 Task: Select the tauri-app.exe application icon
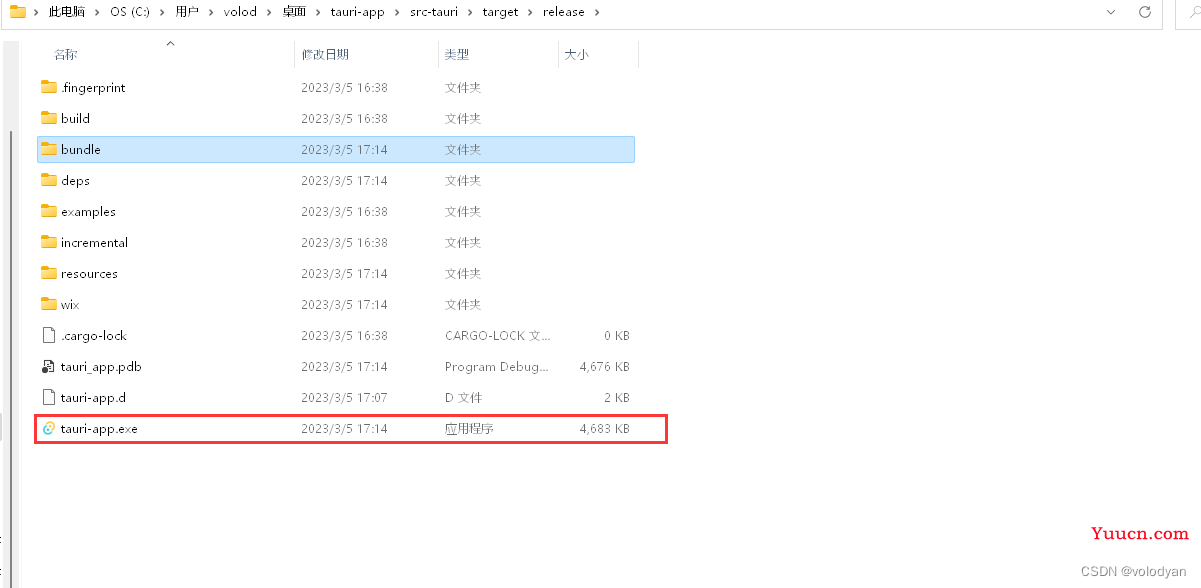pos(49,428)
